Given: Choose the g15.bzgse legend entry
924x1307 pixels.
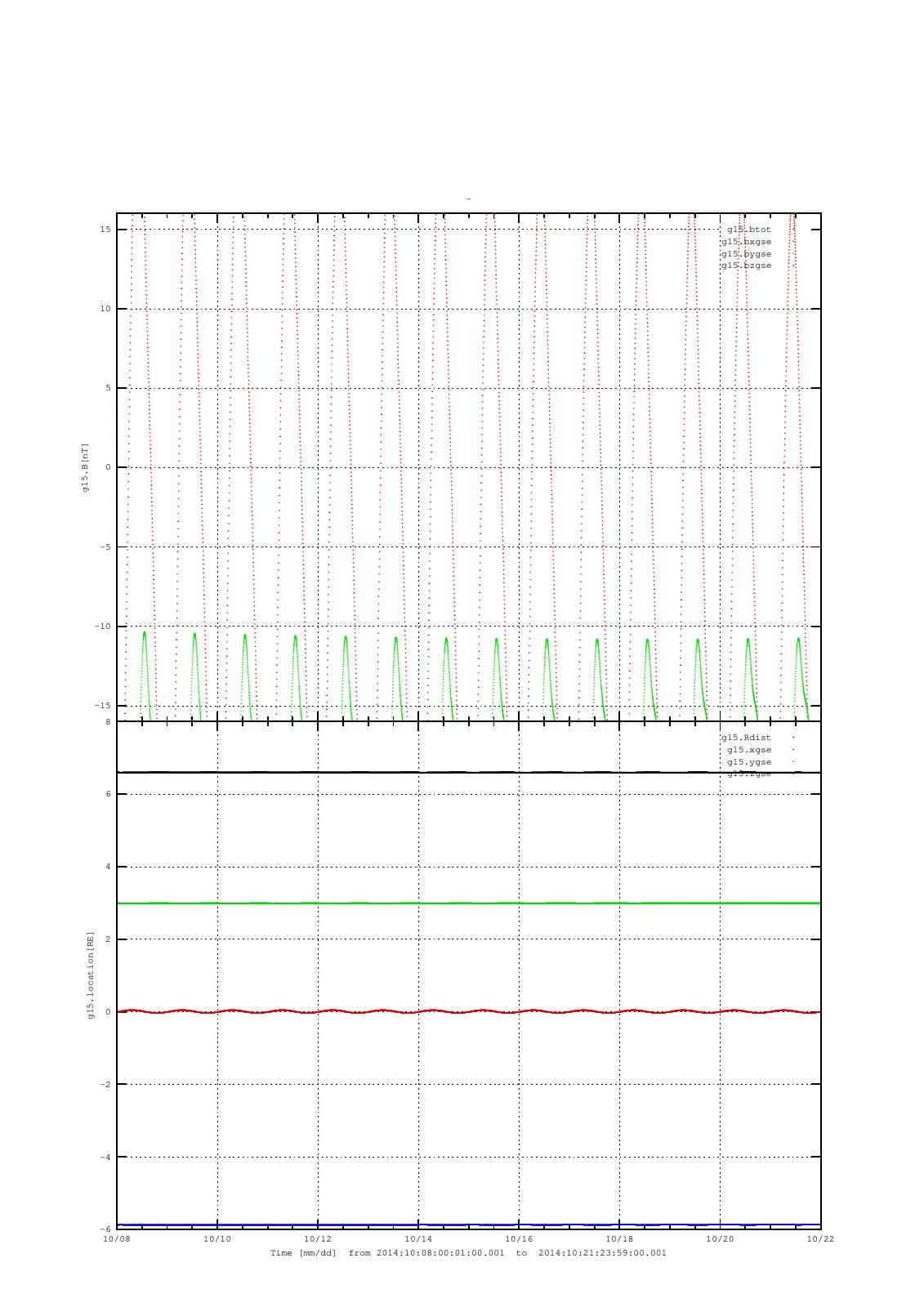Looking at the screenshot, I should tap(746, 265).
